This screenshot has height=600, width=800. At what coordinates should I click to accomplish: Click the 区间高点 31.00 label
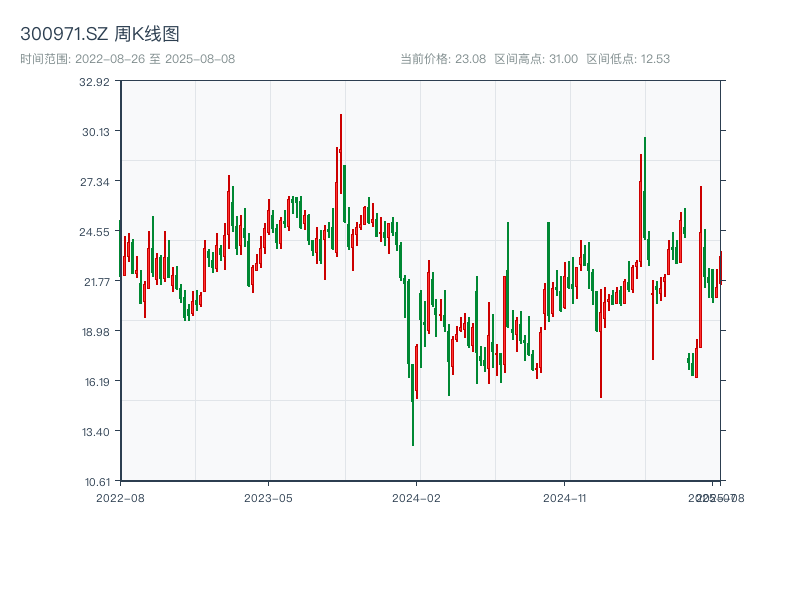pos(536,59)
